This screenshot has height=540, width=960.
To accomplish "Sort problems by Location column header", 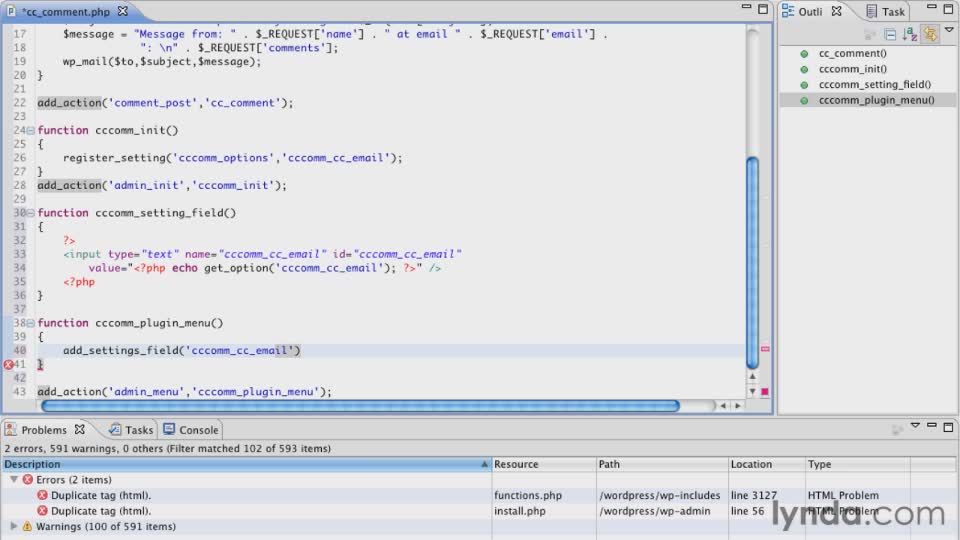I will coord(765,464).
